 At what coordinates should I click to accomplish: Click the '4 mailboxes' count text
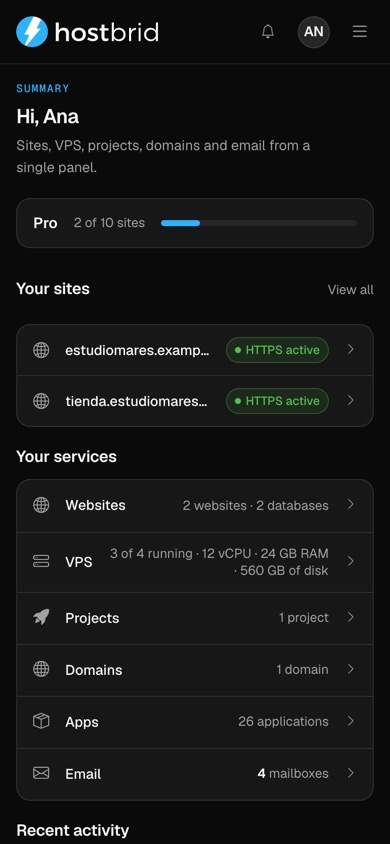[x=293, y=773]
